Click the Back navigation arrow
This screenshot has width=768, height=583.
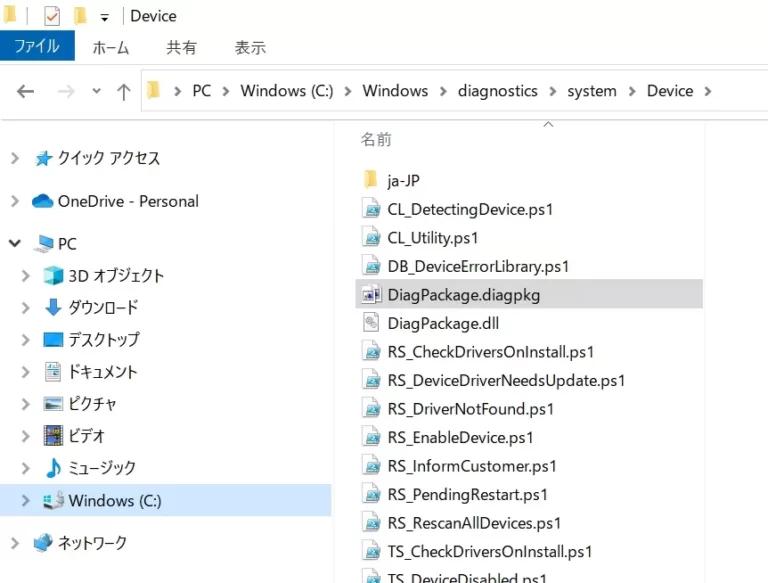[26, 91]
